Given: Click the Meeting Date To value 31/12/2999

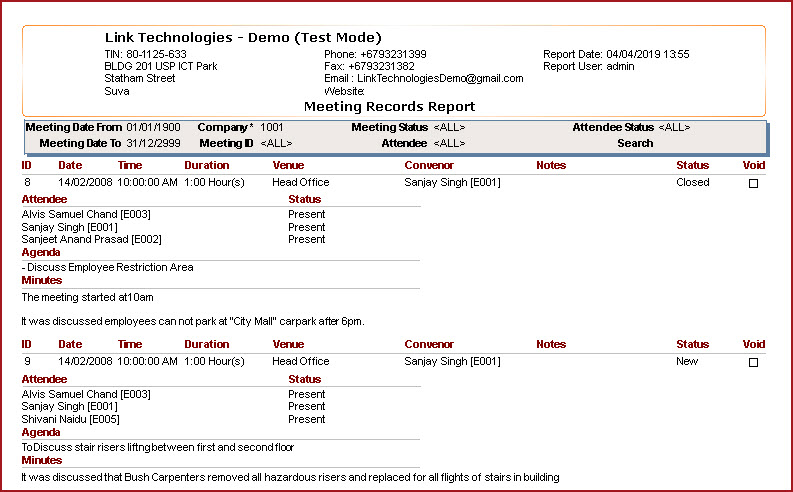Looking at the screenshot, I should [x=153, y=144].
